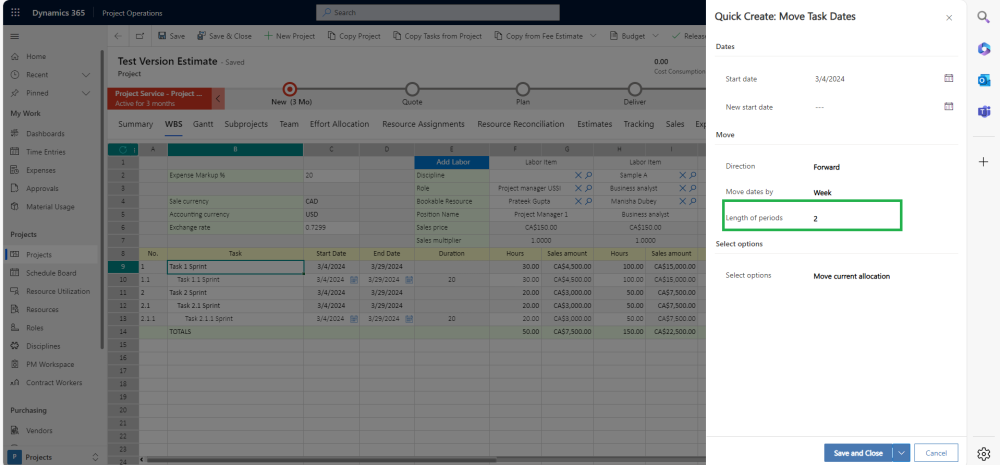Viewport: 1000px width, 465px height.
Task: Open record in new window icon
Action: tap(140, 36)
